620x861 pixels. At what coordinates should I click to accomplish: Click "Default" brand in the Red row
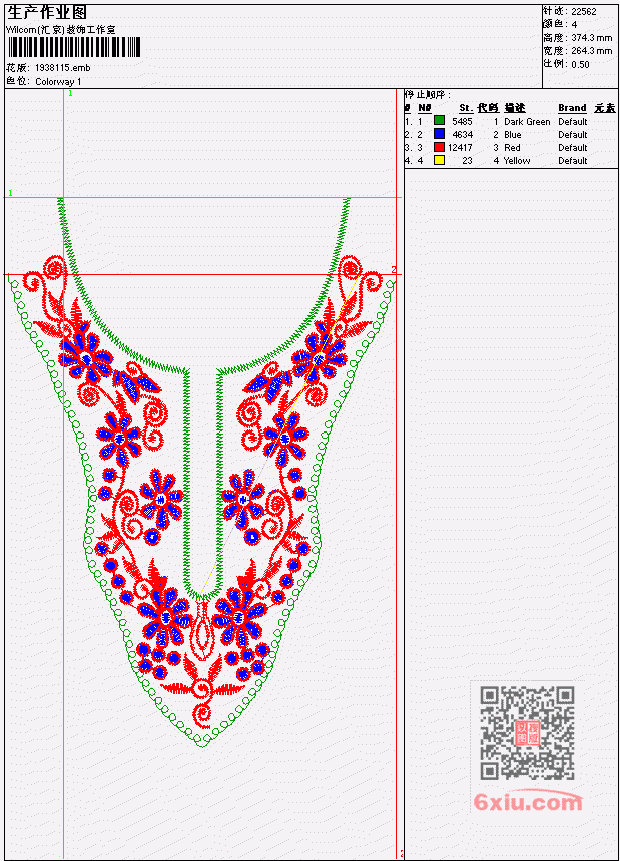[x=573, y=148]
